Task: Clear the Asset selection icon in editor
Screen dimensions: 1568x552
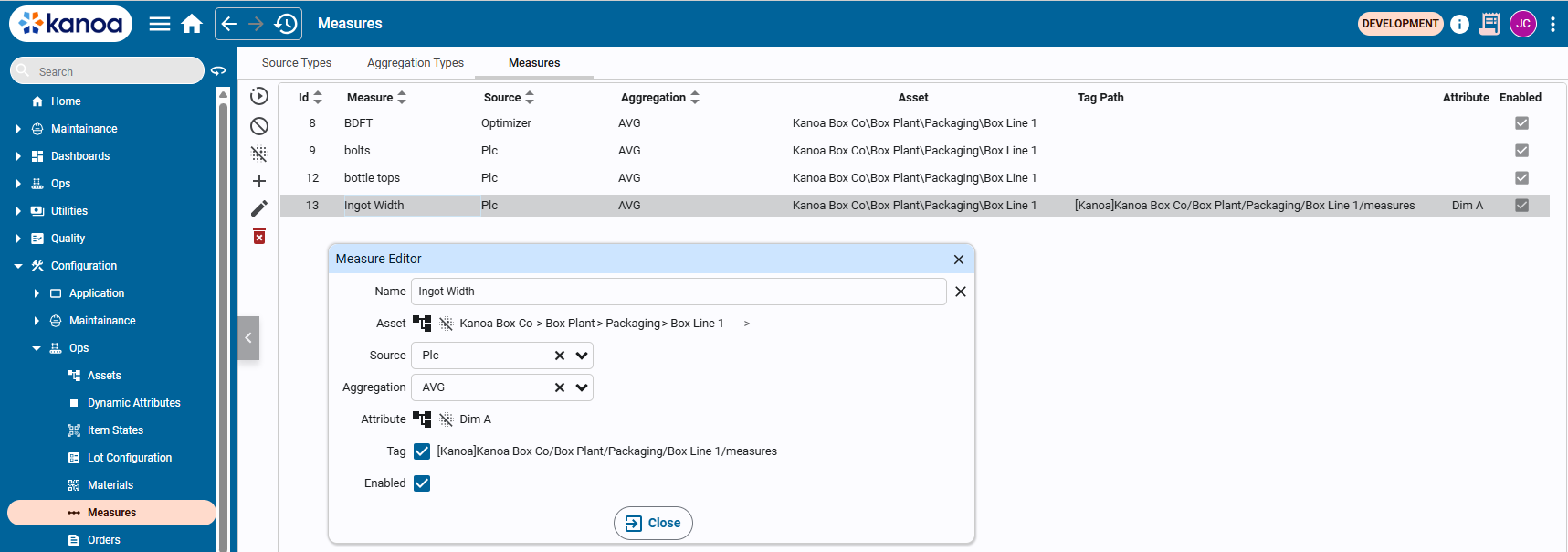Action: tap(446, 324)
